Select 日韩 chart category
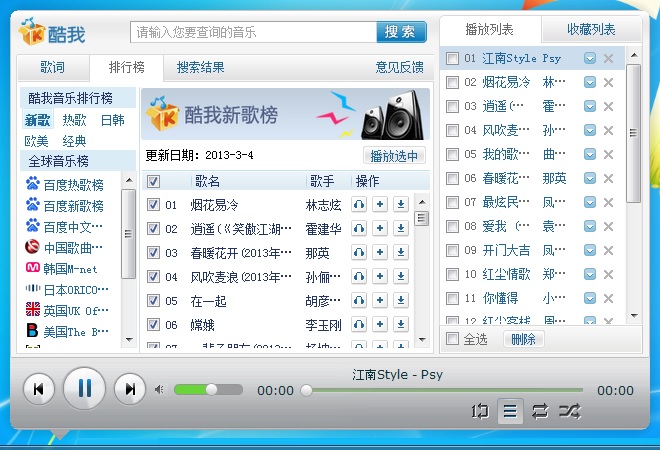 click(112, 120)
